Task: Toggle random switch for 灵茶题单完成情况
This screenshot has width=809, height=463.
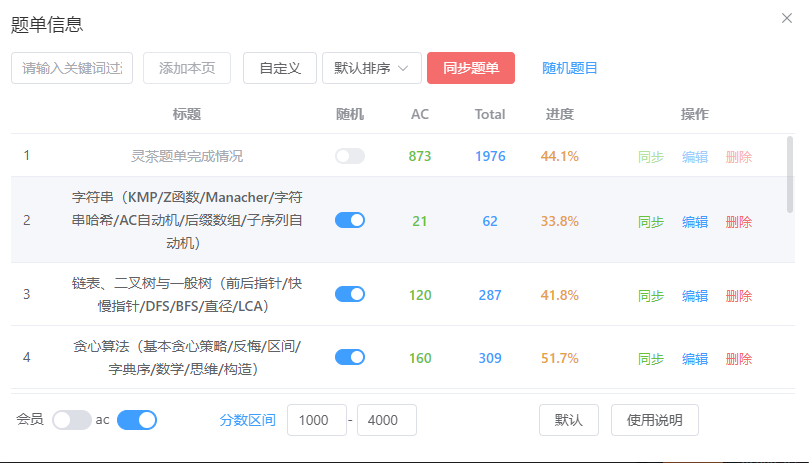Action: click(x=350, y=156)
